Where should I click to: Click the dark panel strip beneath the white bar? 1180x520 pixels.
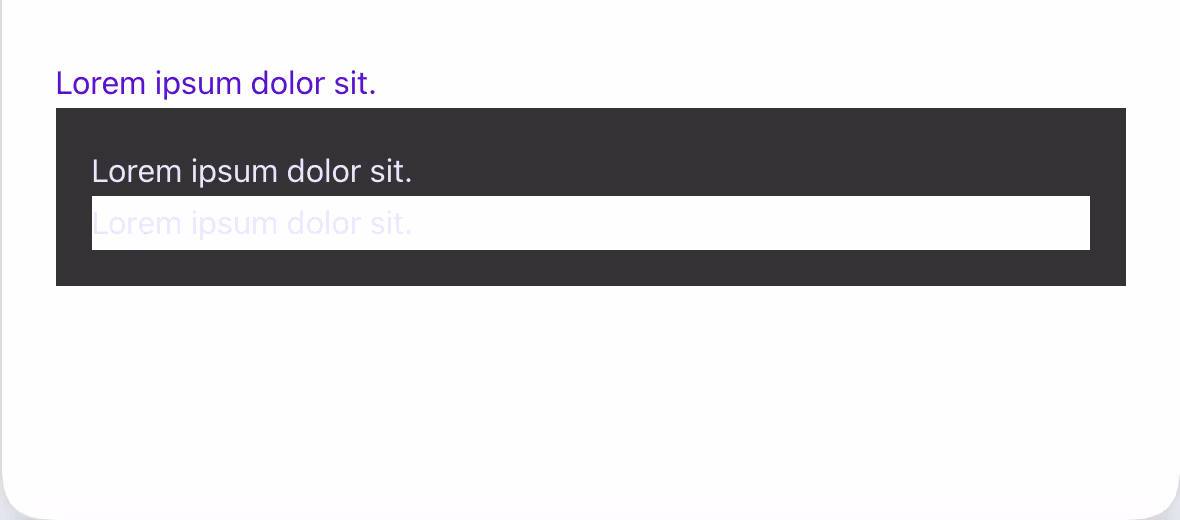click(x=590, y=268)
